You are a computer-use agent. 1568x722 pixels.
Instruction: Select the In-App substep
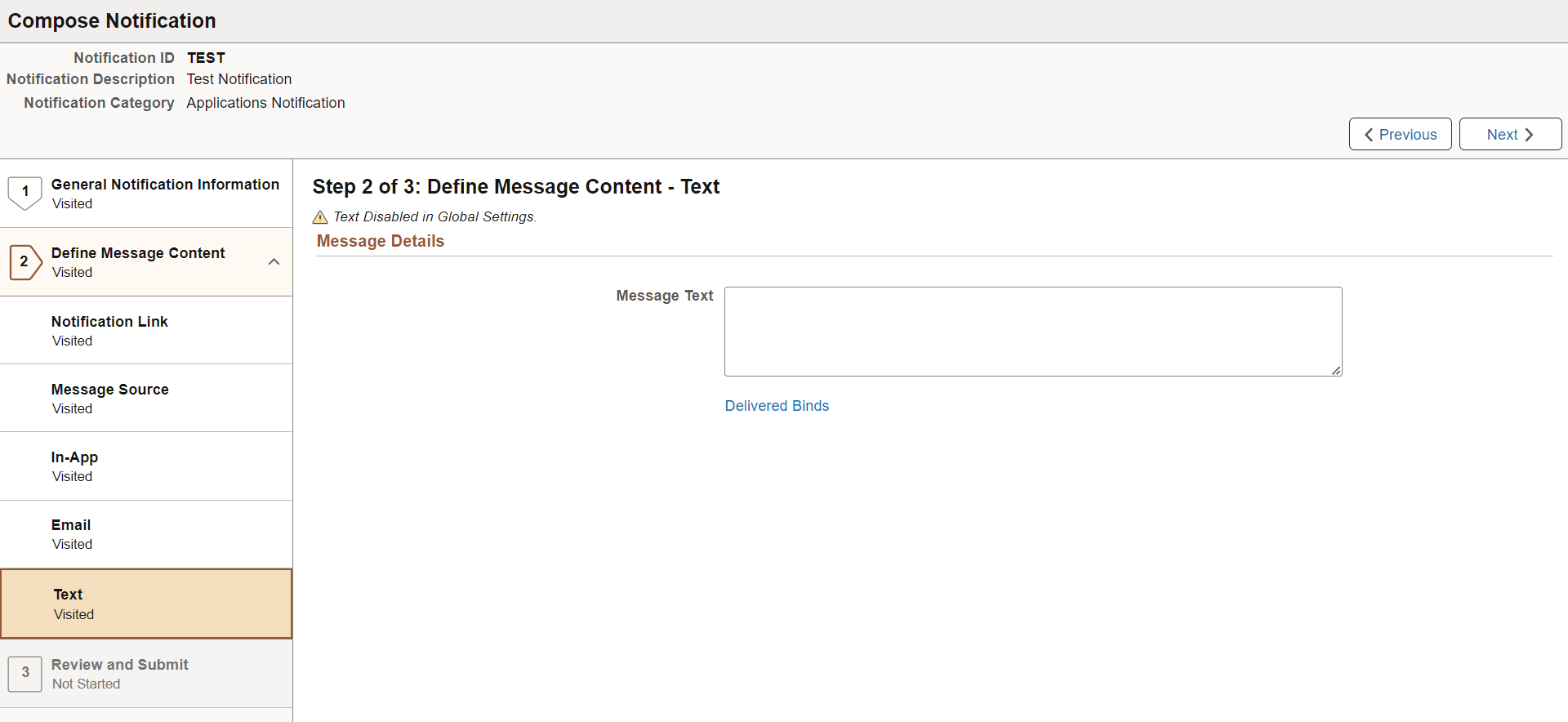pyautogui.click(x=146, y=466)
